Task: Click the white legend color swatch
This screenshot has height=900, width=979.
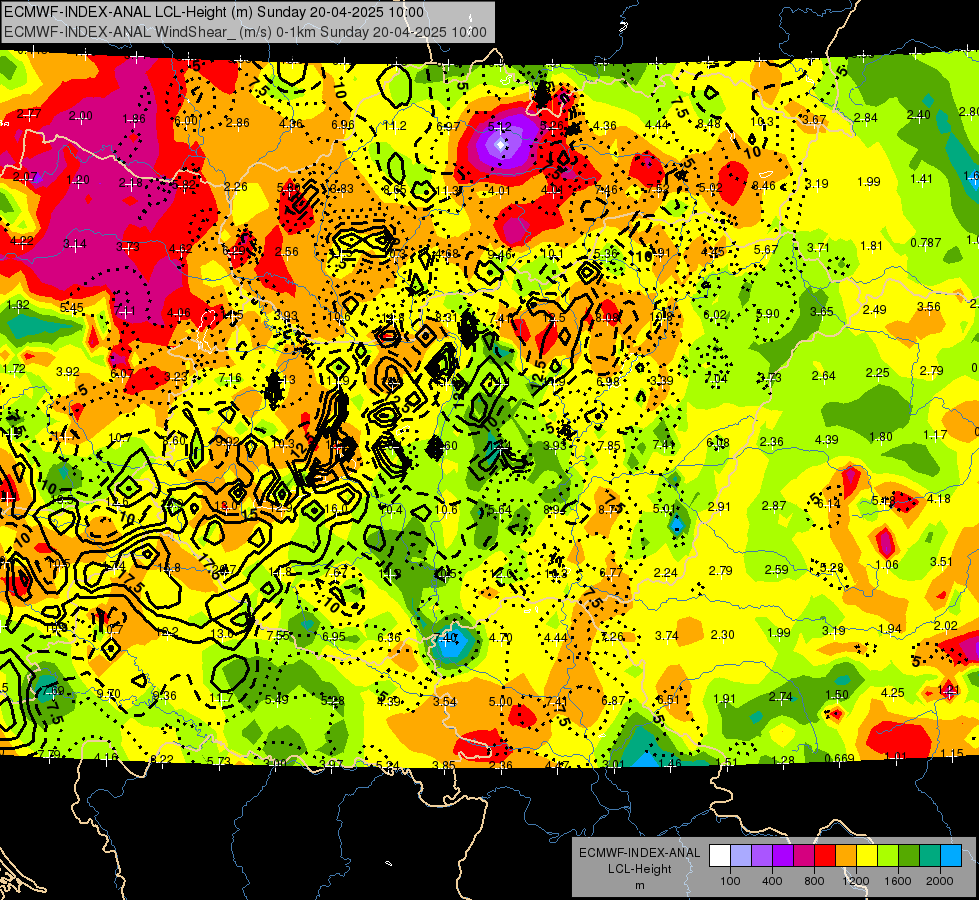Action: coord(720,856)
